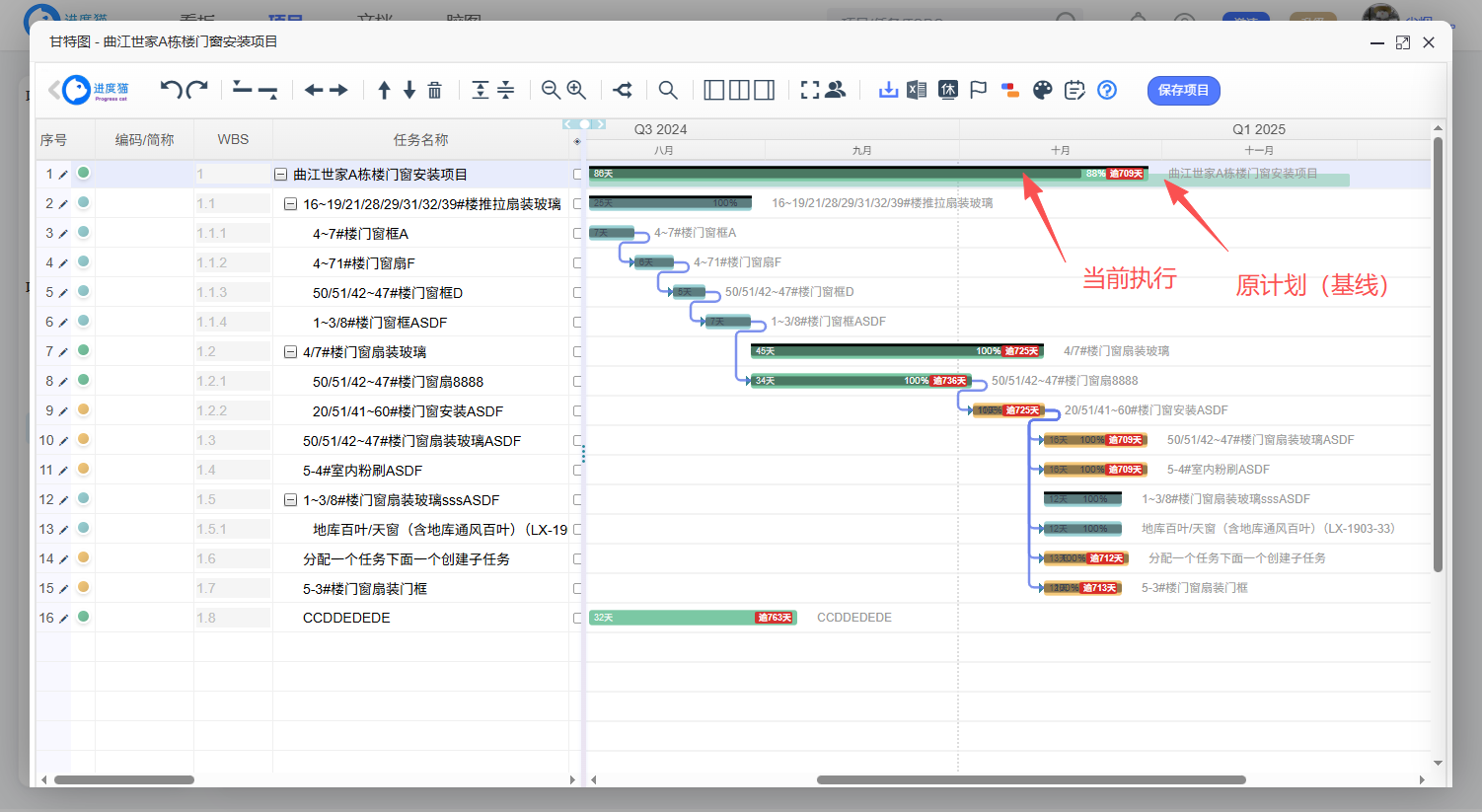
Task: Download the Gantt chart via download icon
Action: coord(888,90)
